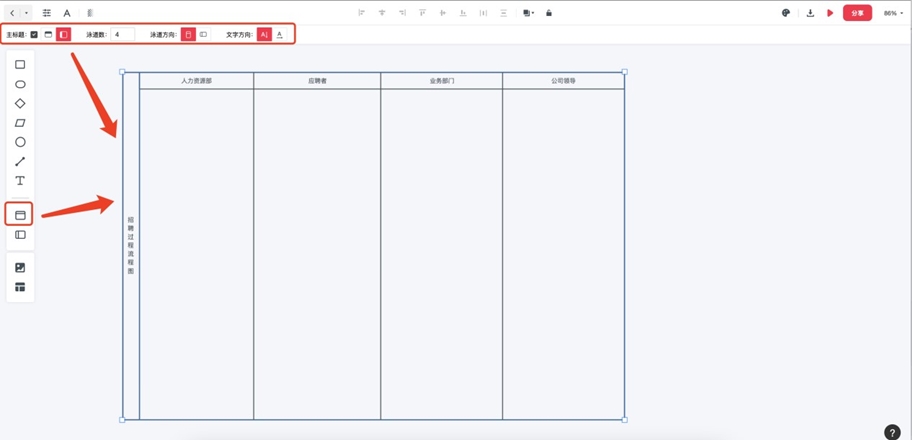Select the diamond shape tool
This screenshot has height=440, width=912.
coord(20,104)
